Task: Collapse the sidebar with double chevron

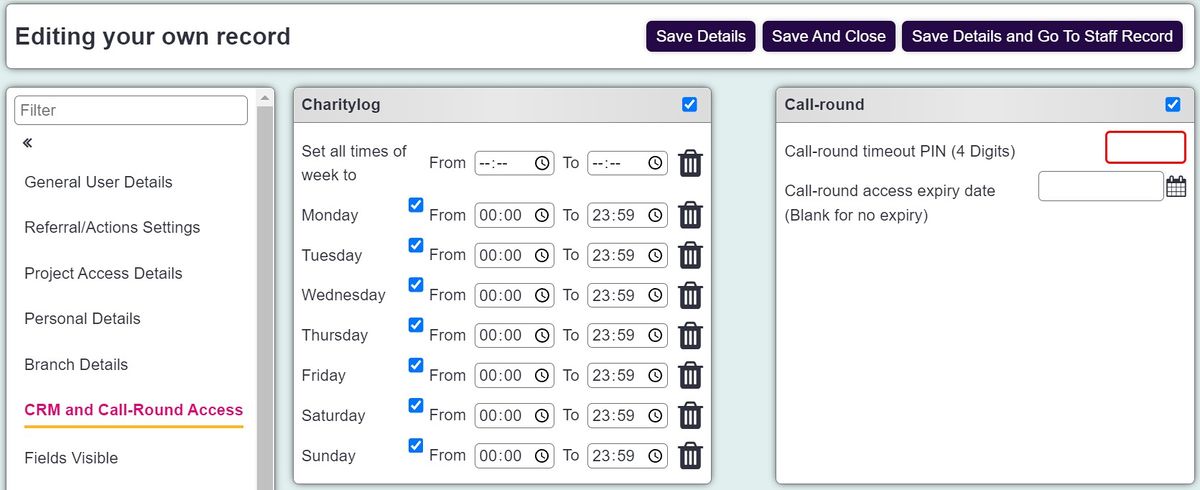Action: pos(28,143)
